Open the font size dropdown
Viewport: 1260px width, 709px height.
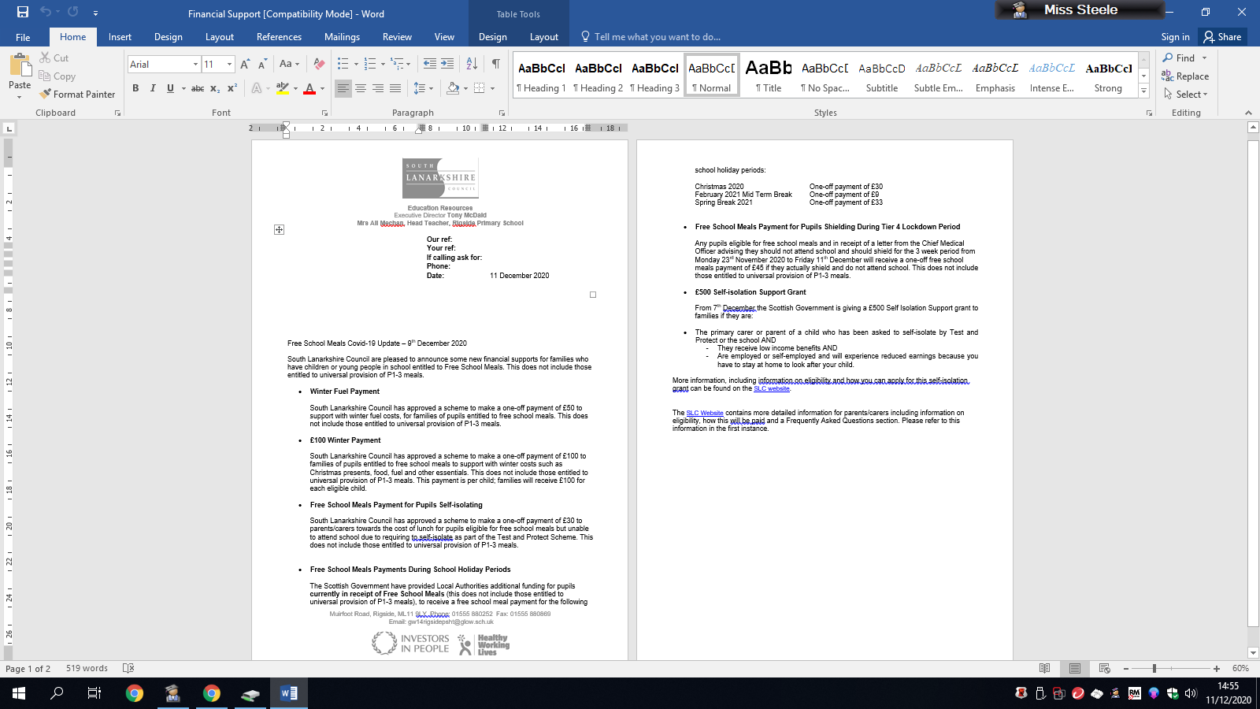[230, 64]
